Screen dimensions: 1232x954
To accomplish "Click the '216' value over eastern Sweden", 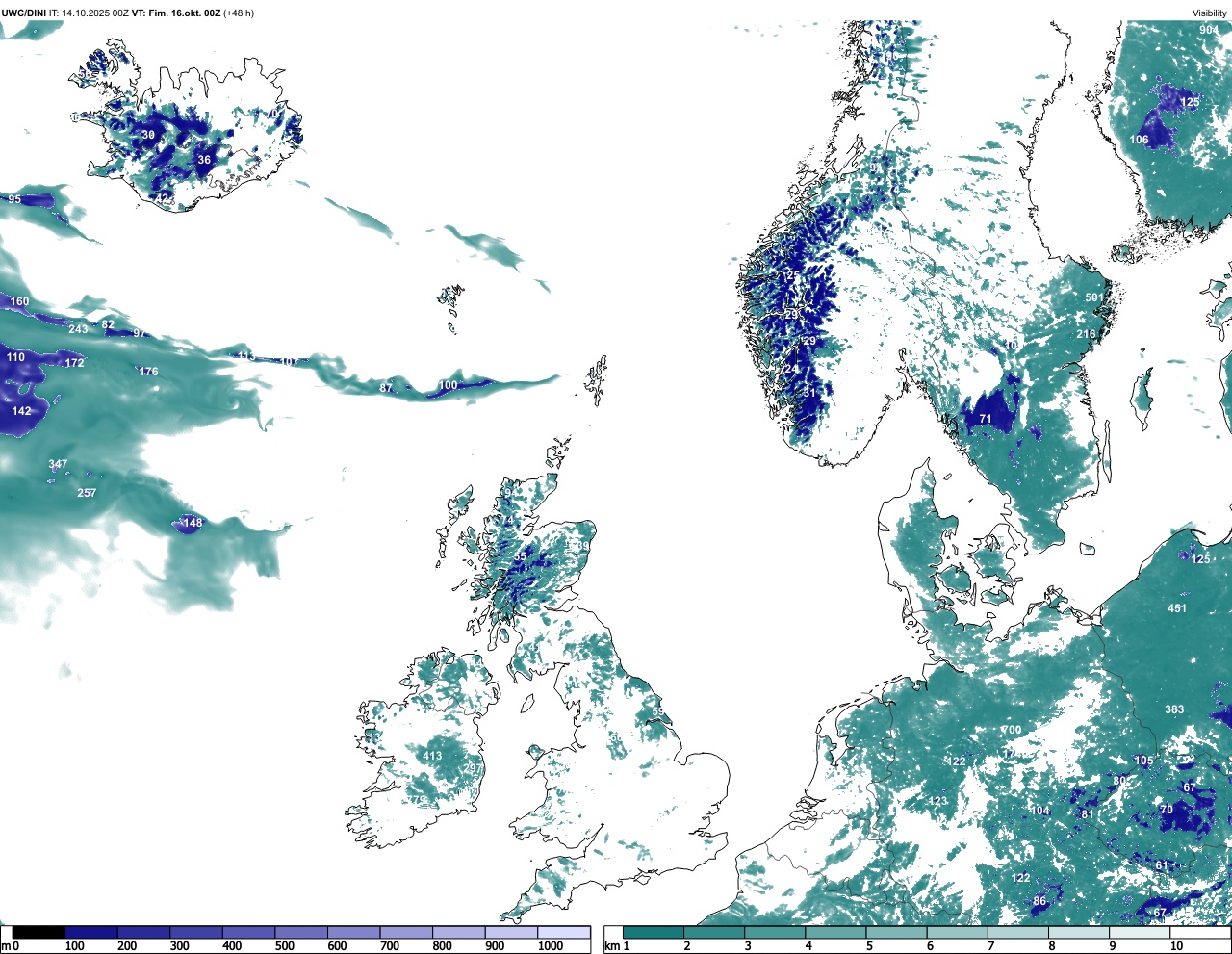I will [1086, 334].
